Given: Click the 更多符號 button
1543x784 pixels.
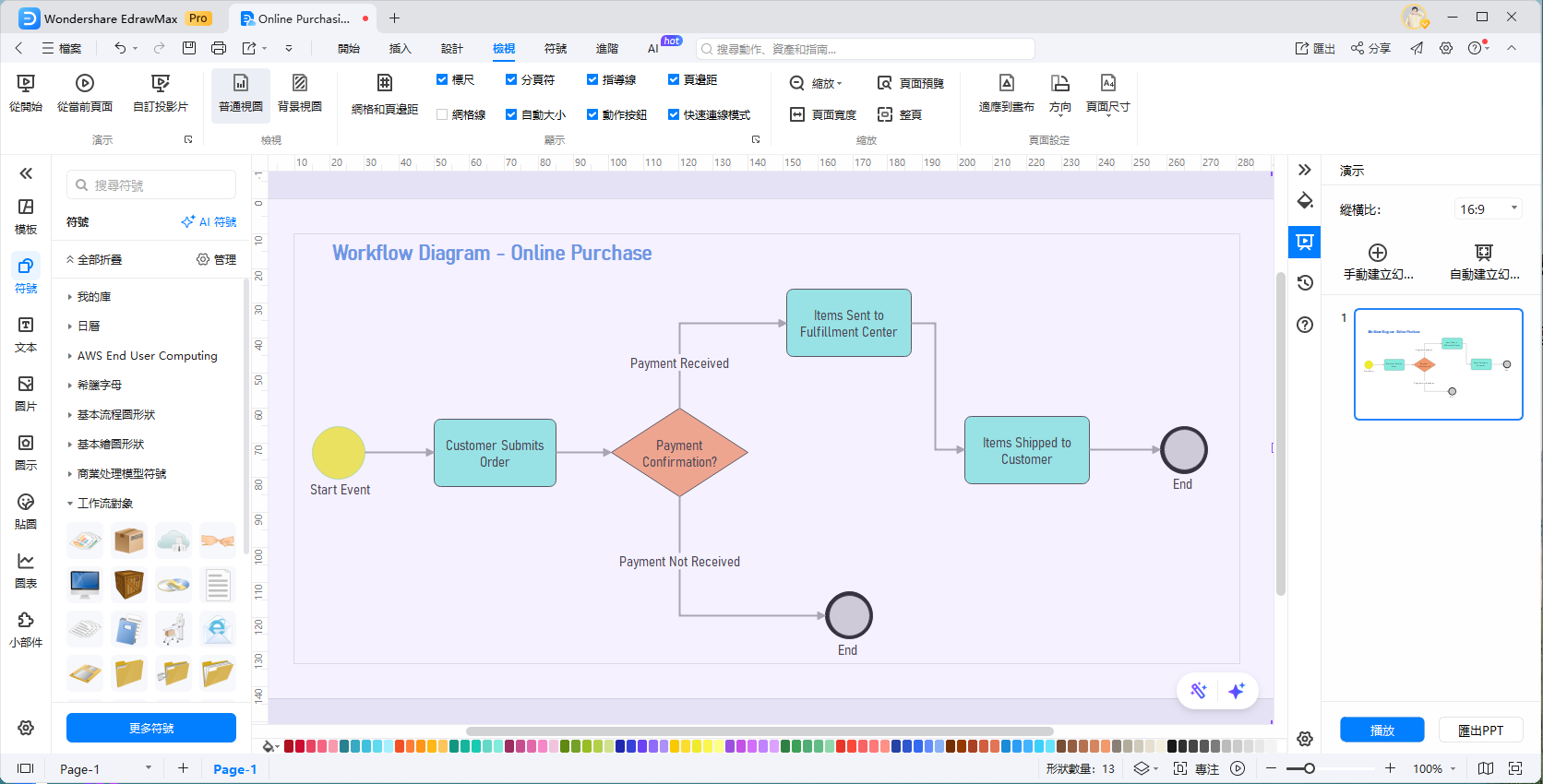Looking at the screenshot, I should coord(151,728).
